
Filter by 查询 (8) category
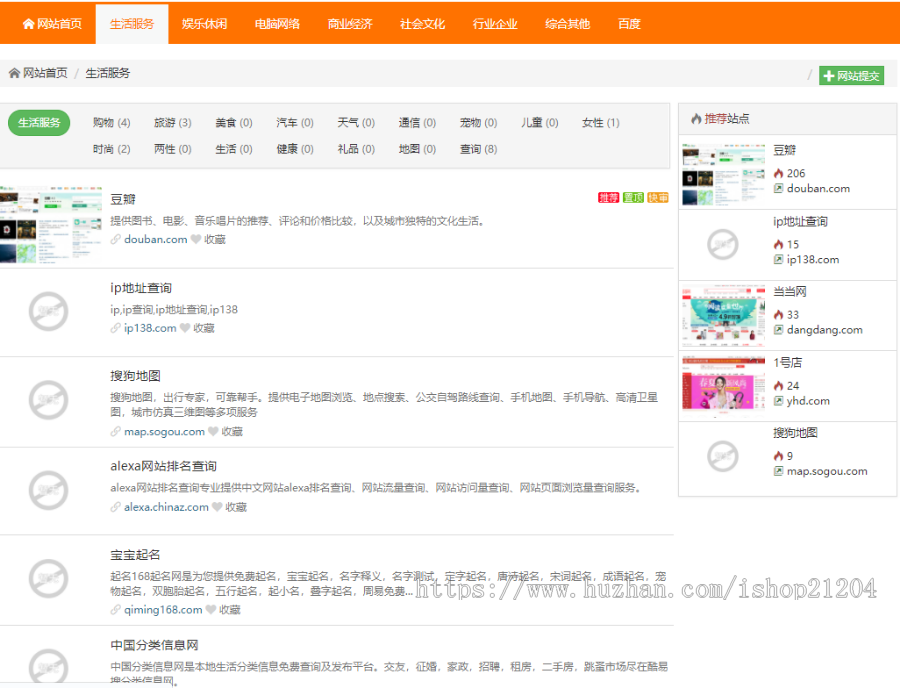[478, 149]
